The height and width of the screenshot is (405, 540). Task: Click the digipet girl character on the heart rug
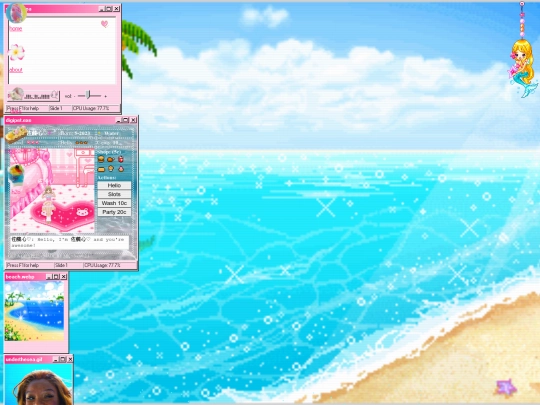pyautogui.click(x=48, y=204)
